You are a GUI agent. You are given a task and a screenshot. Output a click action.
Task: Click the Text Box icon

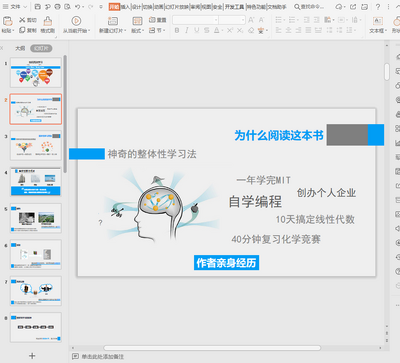pyautogui.click(x=378, y=21)
